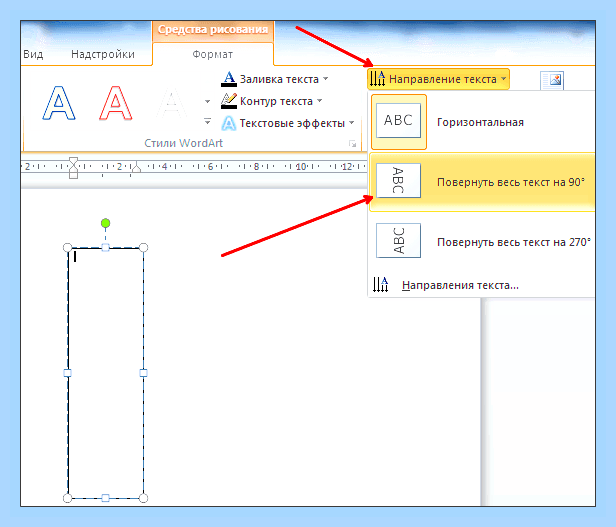
Task: Switch to the Вид tab
Action: [x=33, y=54]
